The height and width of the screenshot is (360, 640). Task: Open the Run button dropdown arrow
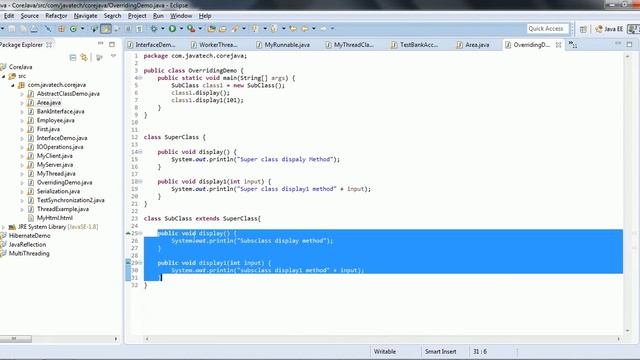[x=181, y=29]
